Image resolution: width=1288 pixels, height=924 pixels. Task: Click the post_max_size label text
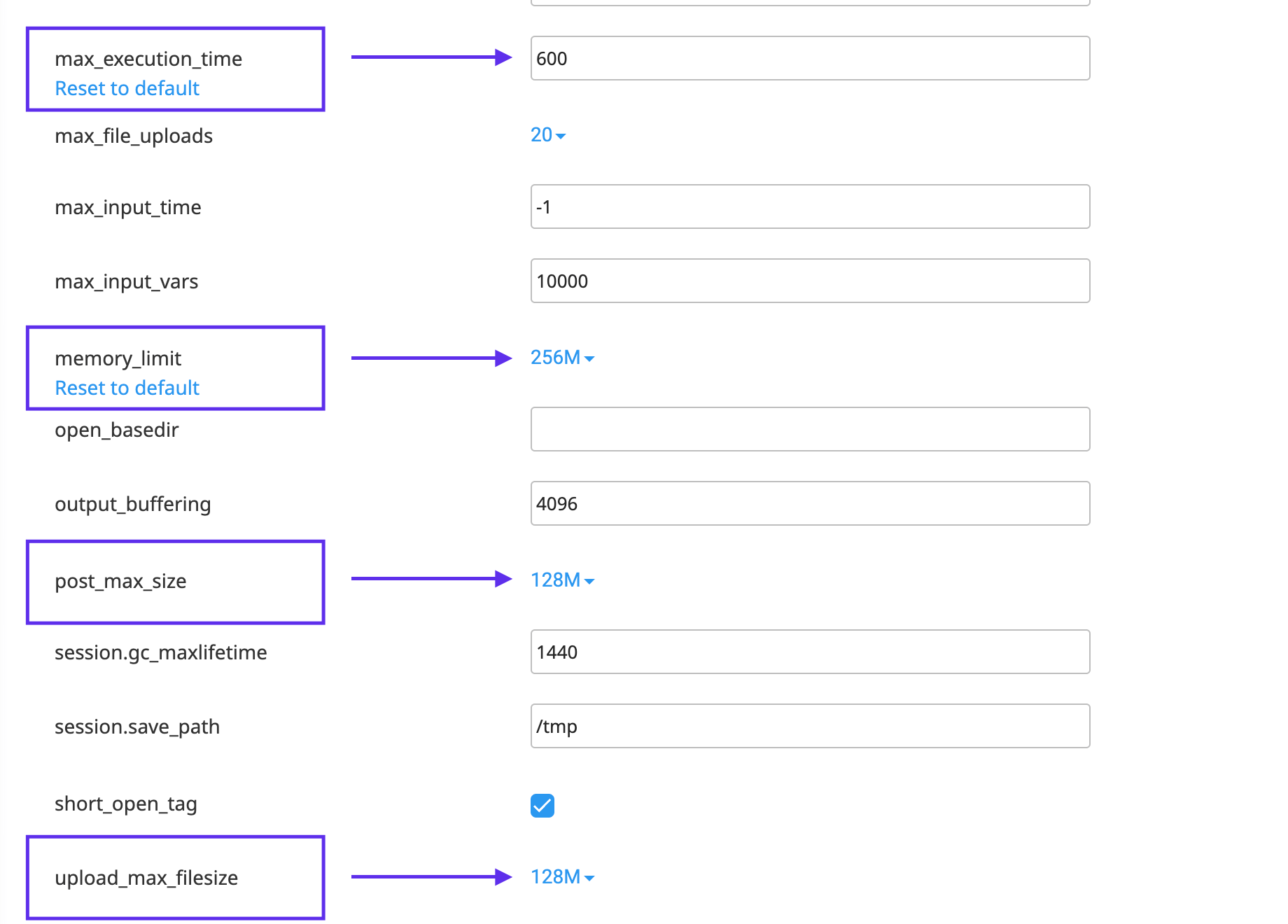tap(120, 581)
